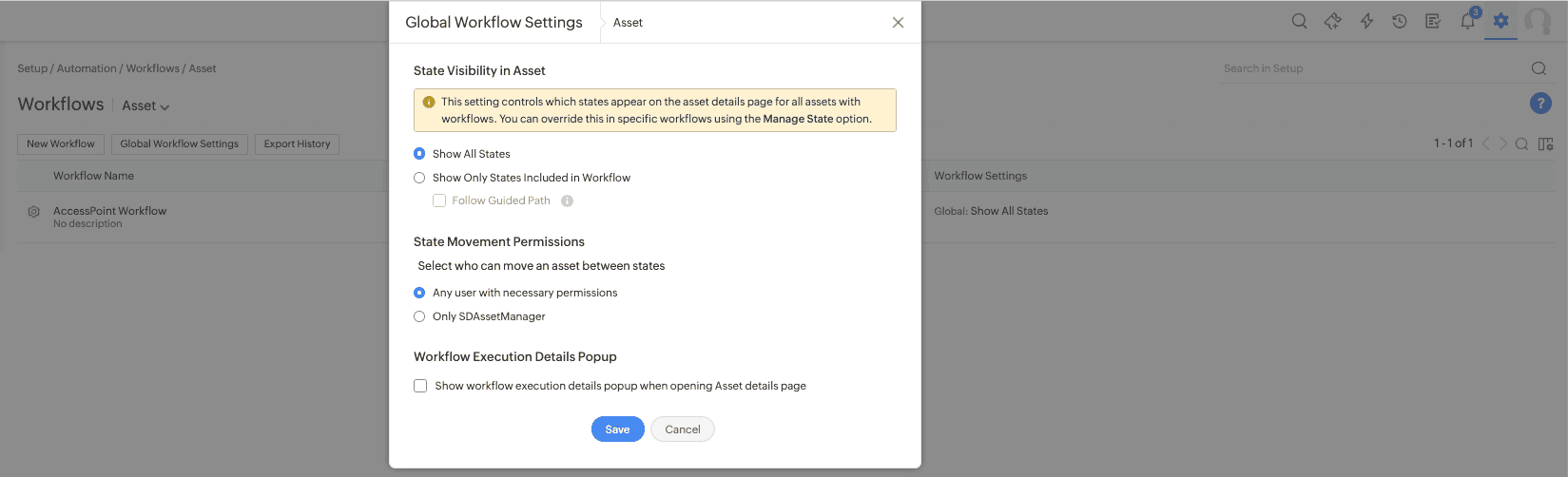Open the Workflows breadcrumb item
The image size is (1568, 477).
152,68
